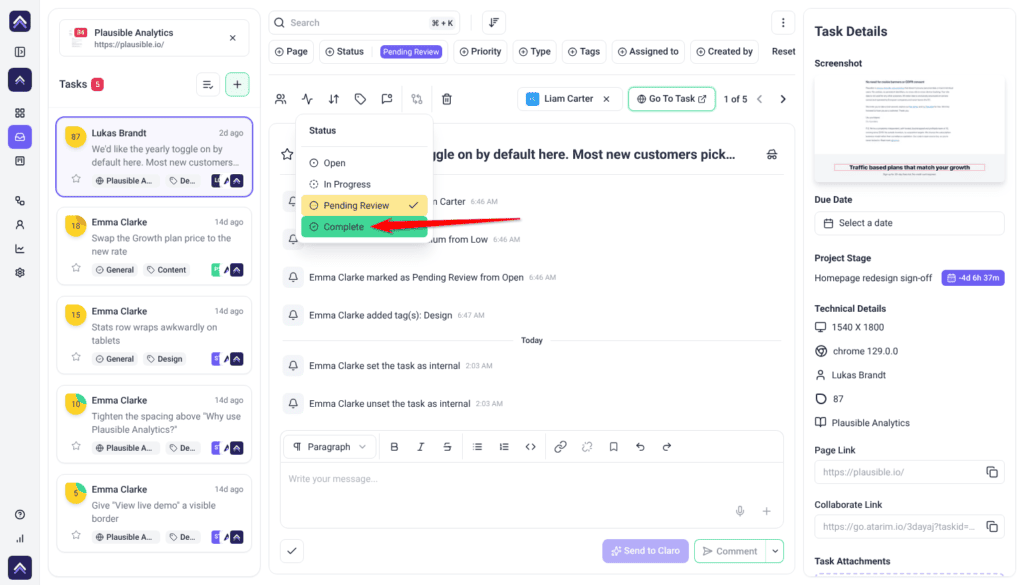Copy the Page Link URL
The width and height of the screenshot is (1024, 585).
pyautogui.click(x=991, y=472)
